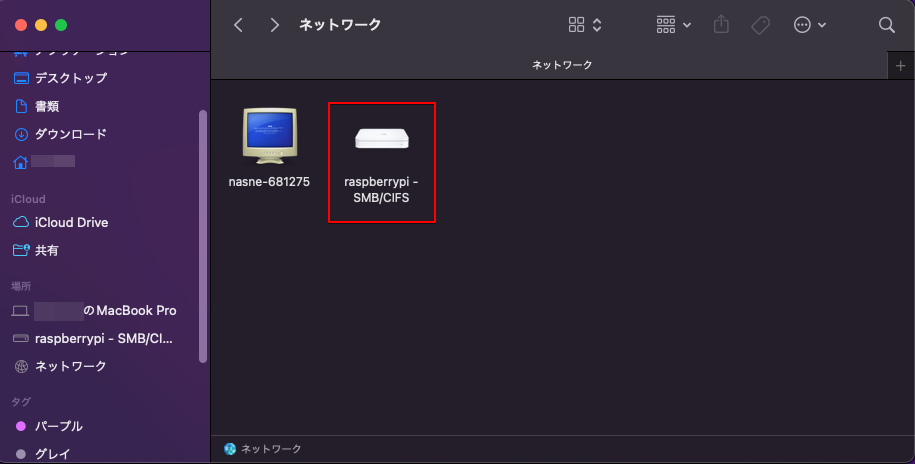This screenshot has width=915, height=464.
Task: Open the group-by arrangement dropdown
Action: coord(673,25)
